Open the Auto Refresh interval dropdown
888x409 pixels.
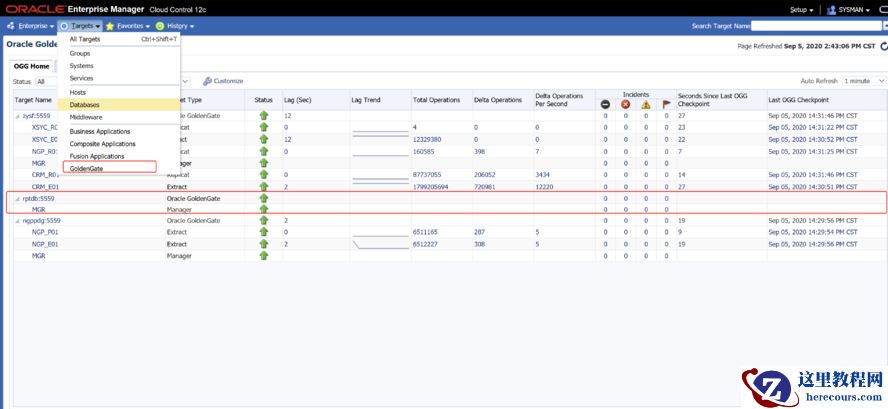pos(860,81)
